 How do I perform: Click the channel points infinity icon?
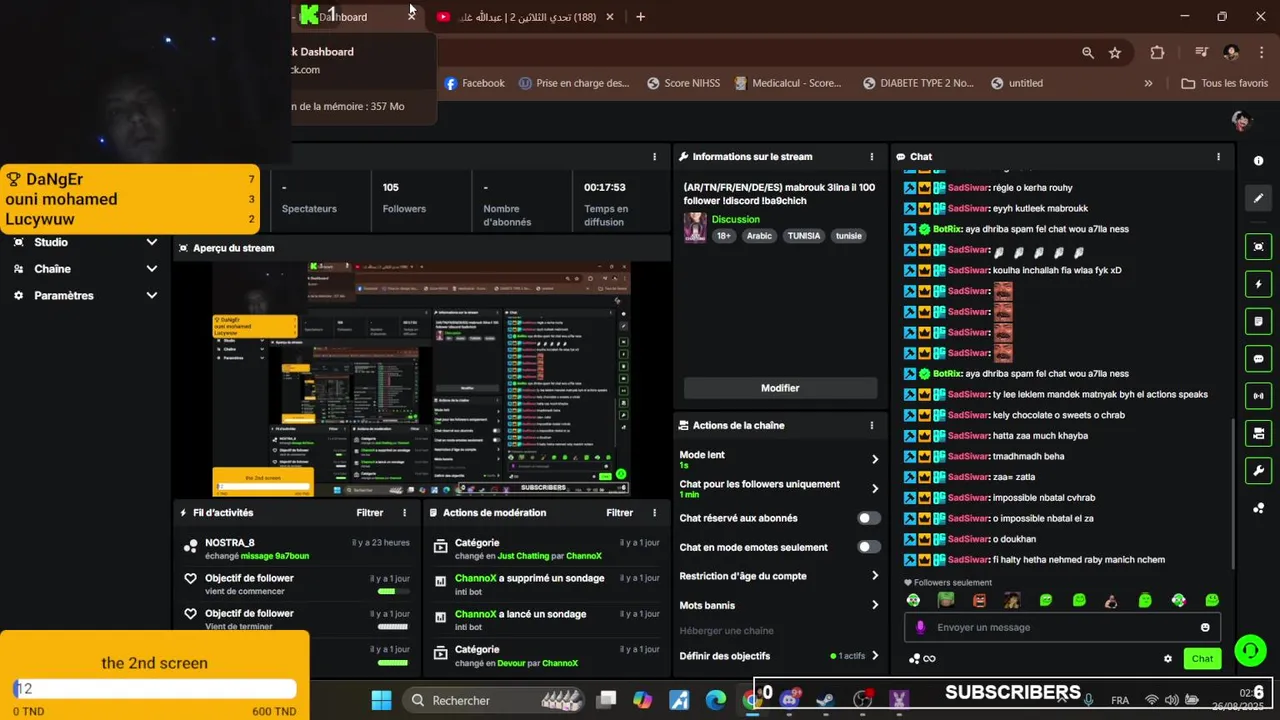click(922, 658)
